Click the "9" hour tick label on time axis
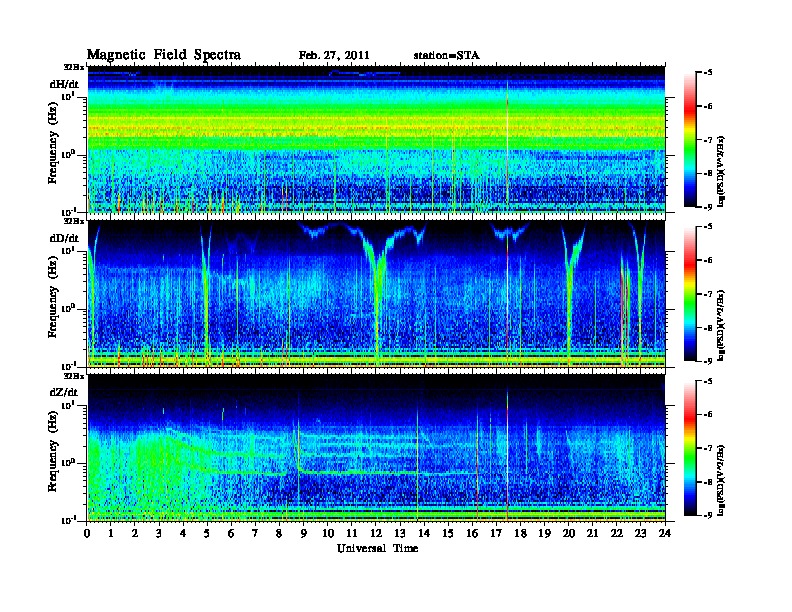 (x=304, y=533)
